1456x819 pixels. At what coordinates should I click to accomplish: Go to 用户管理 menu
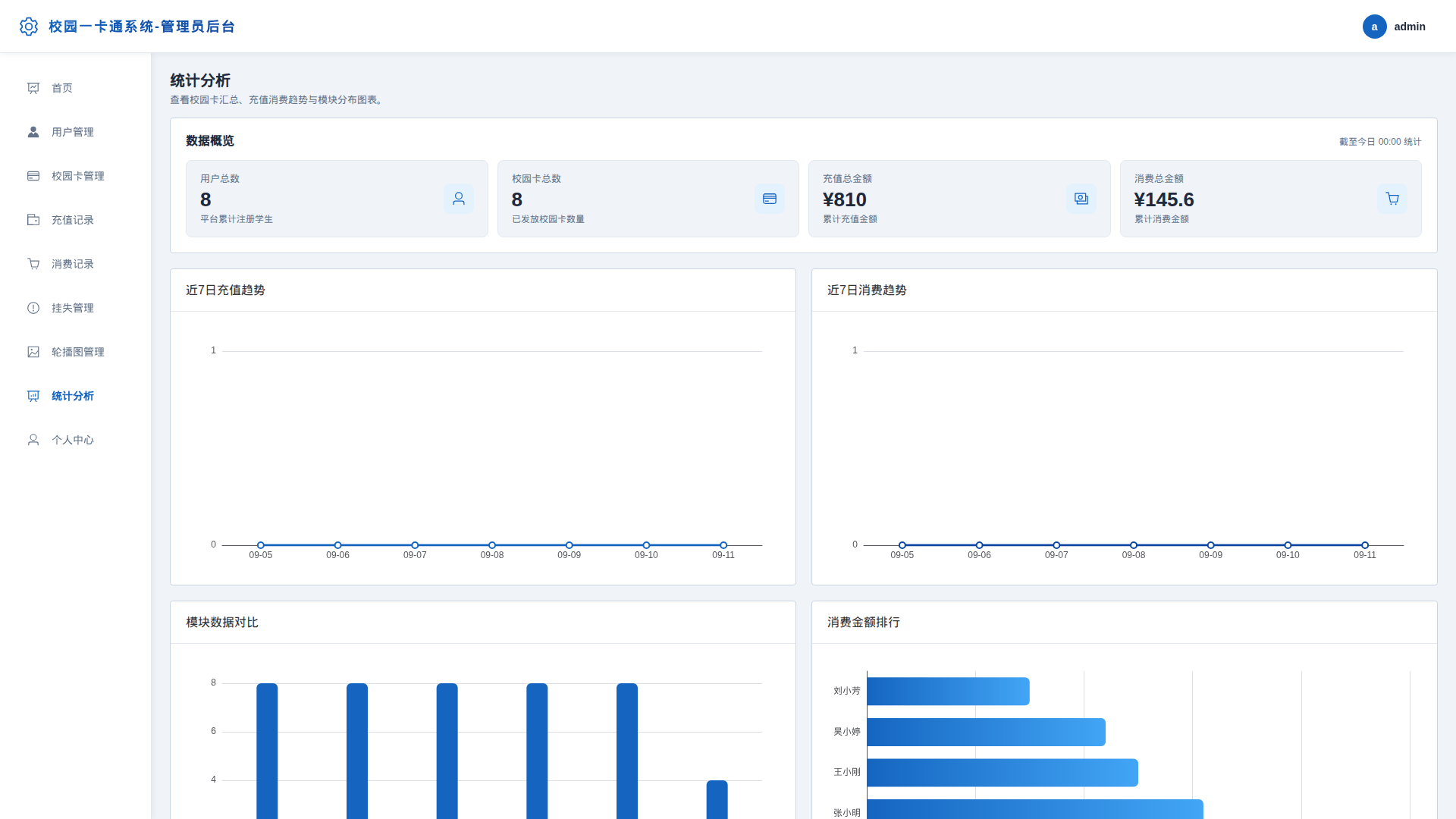[76, 132]
